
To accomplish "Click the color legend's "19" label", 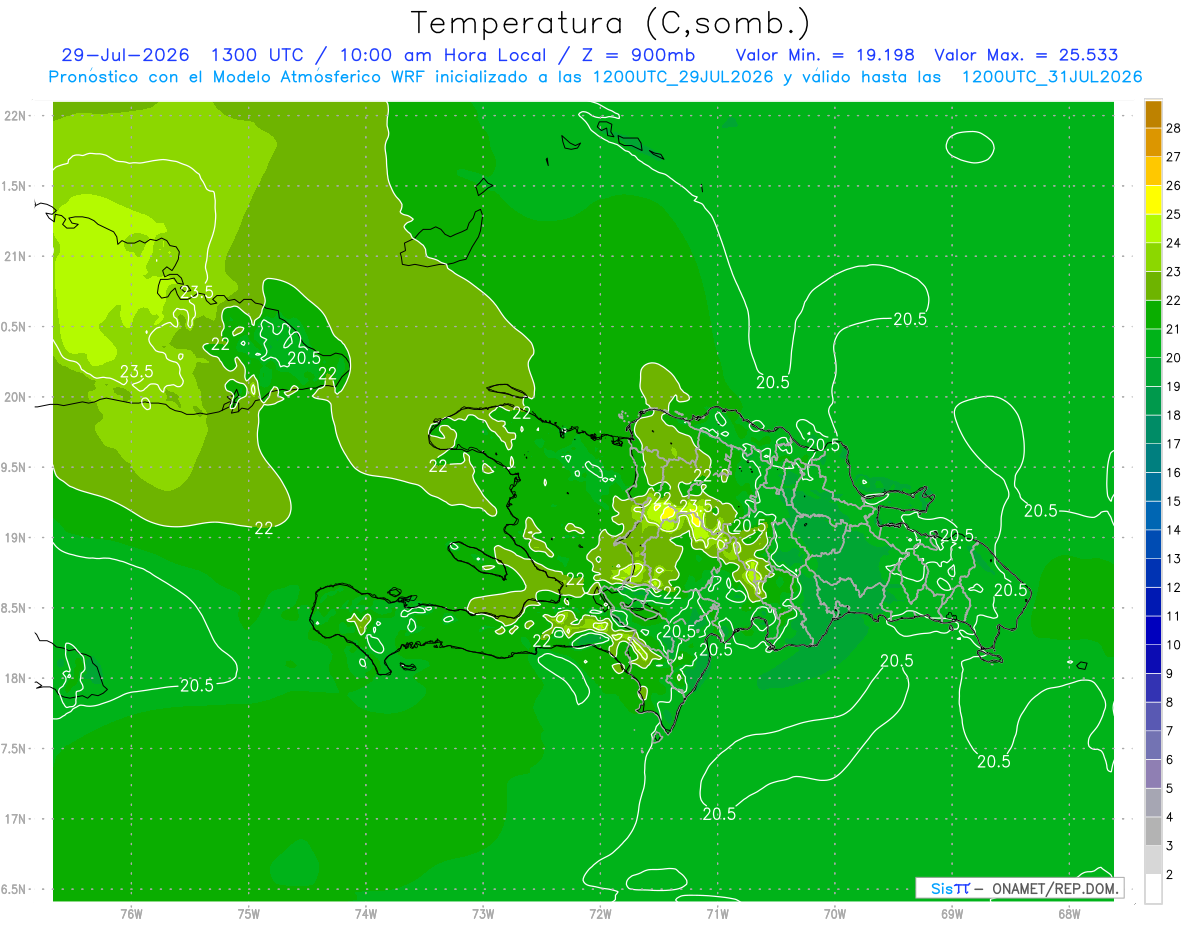I will click(x=1173, y=387).
